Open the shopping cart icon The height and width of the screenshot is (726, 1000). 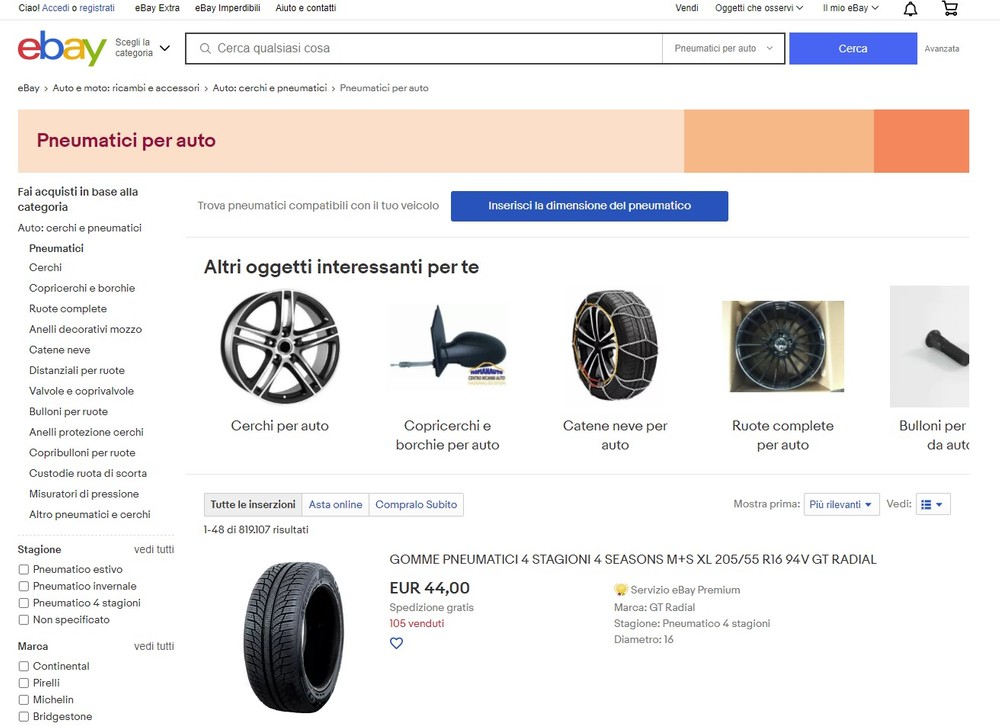pyautogui.click(x=950, y=9)
